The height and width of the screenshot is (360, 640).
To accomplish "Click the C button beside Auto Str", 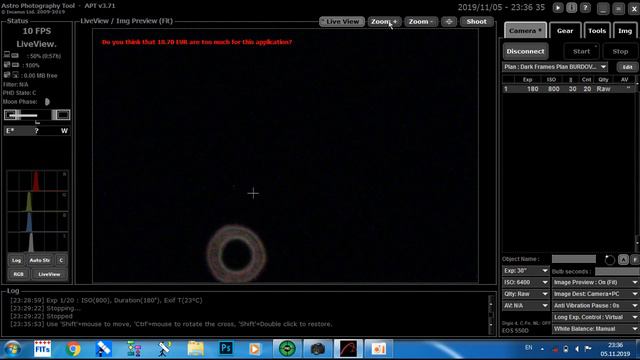I will click(61, 260).
